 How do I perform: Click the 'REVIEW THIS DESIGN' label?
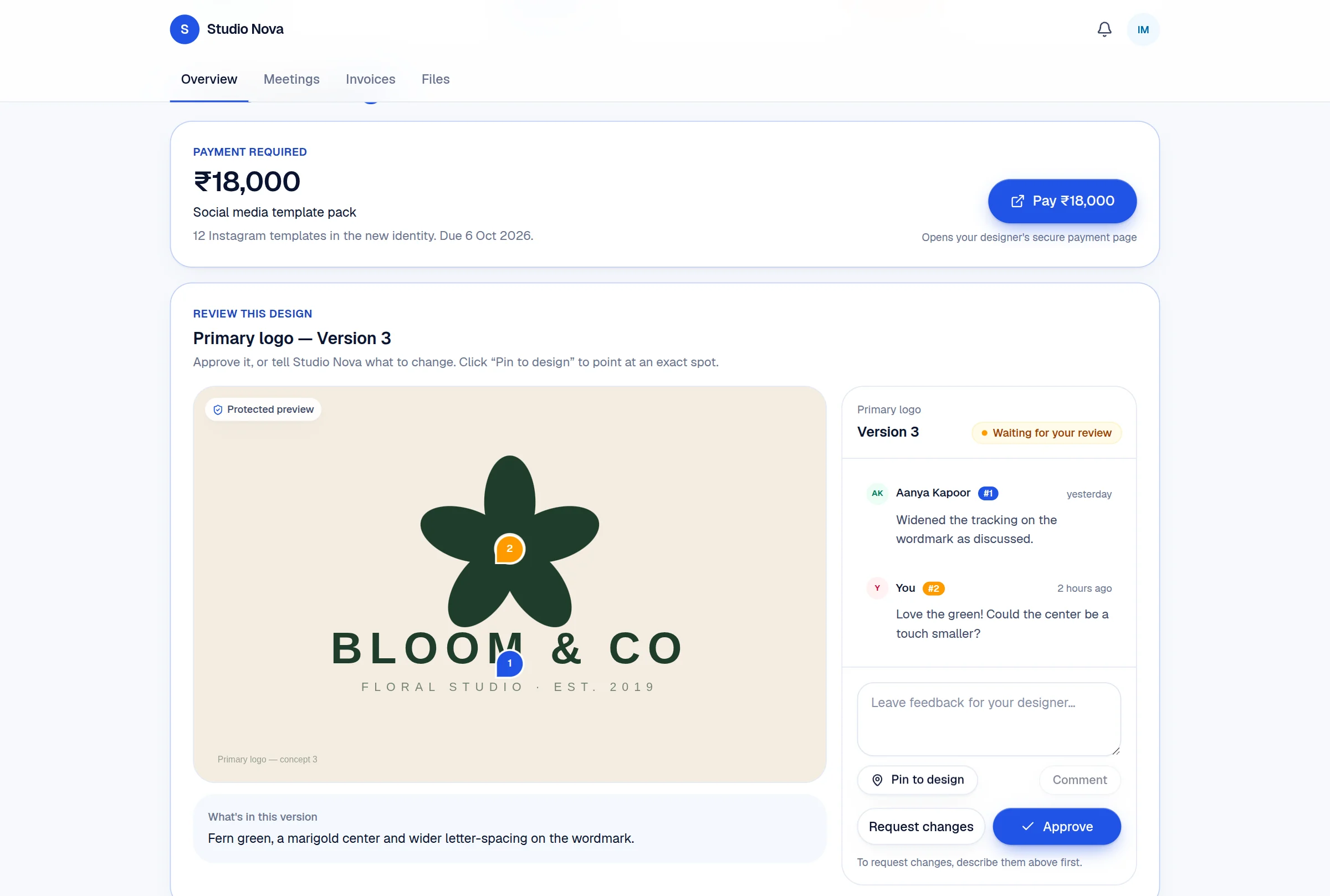click(x=253, y=314)
